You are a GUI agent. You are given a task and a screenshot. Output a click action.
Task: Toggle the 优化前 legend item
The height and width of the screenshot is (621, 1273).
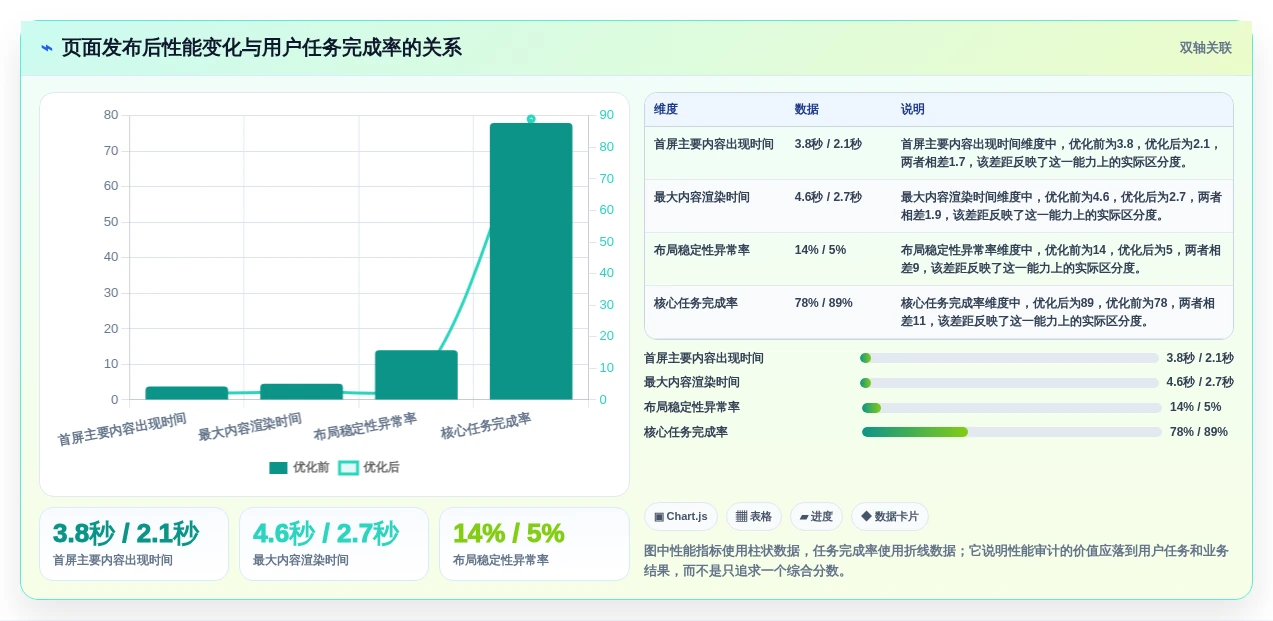pyautogui.click(x=299, y=467)
